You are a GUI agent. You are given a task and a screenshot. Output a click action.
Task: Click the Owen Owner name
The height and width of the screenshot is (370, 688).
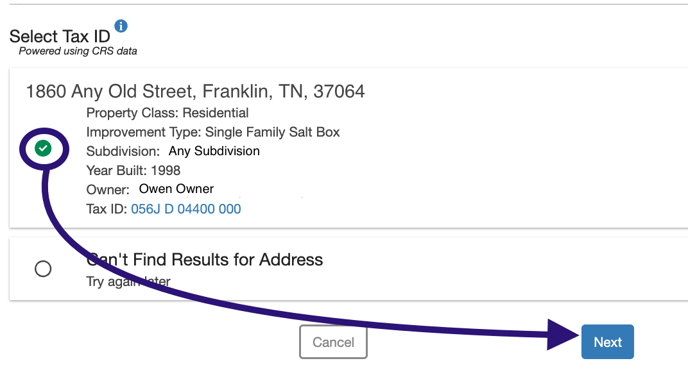[176, 189]
